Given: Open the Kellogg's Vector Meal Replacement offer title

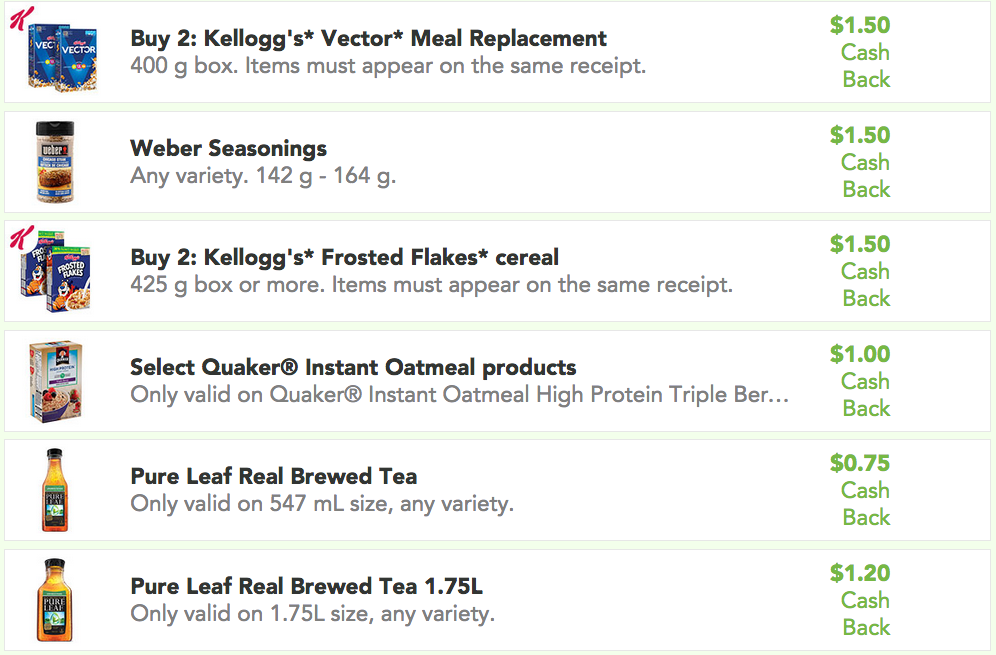Looking at the screenshot, I should (368, 39).
